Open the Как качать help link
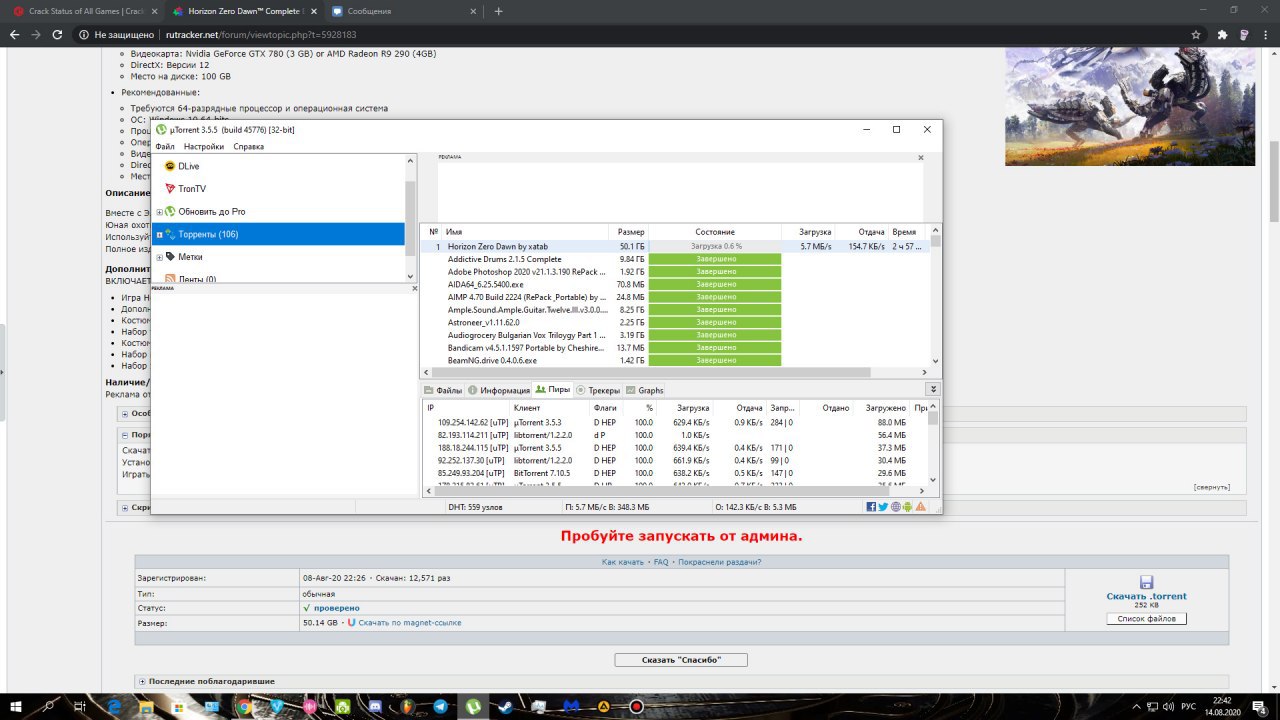The width and height of the screenshot is (1280, 720). coord(623,562)
